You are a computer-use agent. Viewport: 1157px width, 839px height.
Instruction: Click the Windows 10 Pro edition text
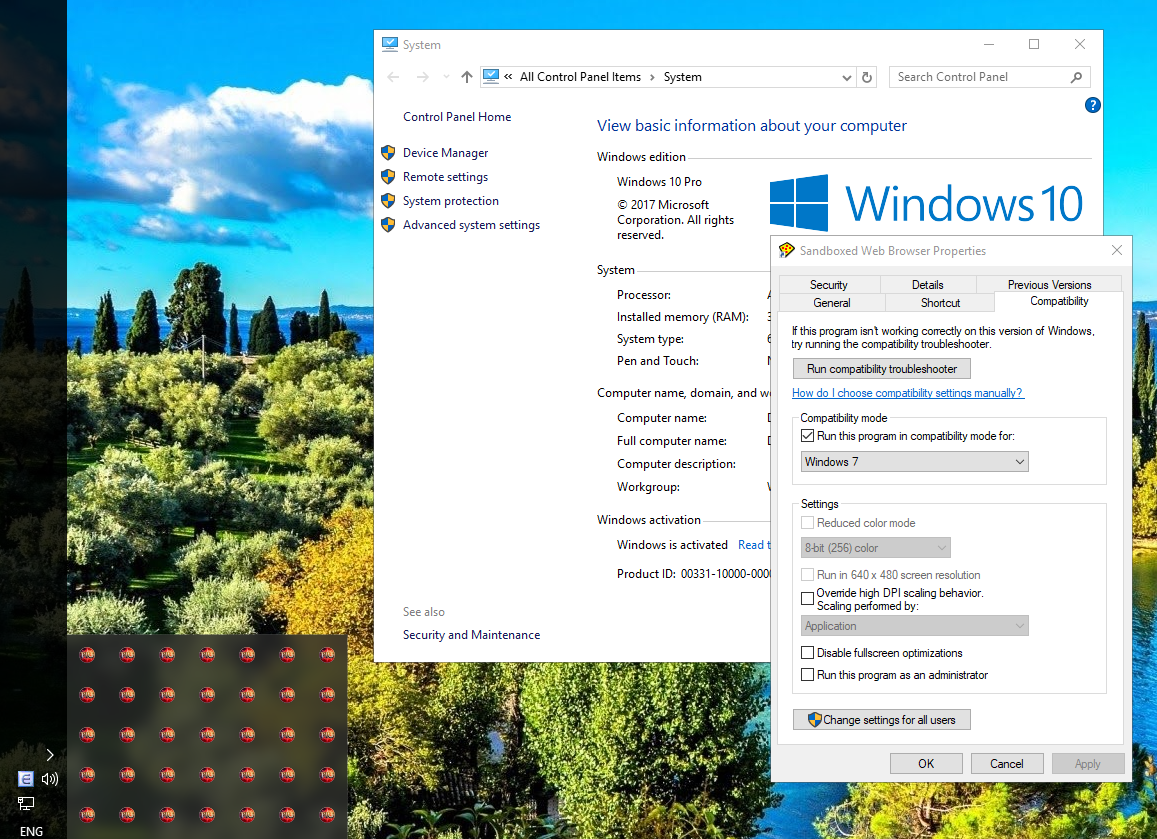pos(659,182)
